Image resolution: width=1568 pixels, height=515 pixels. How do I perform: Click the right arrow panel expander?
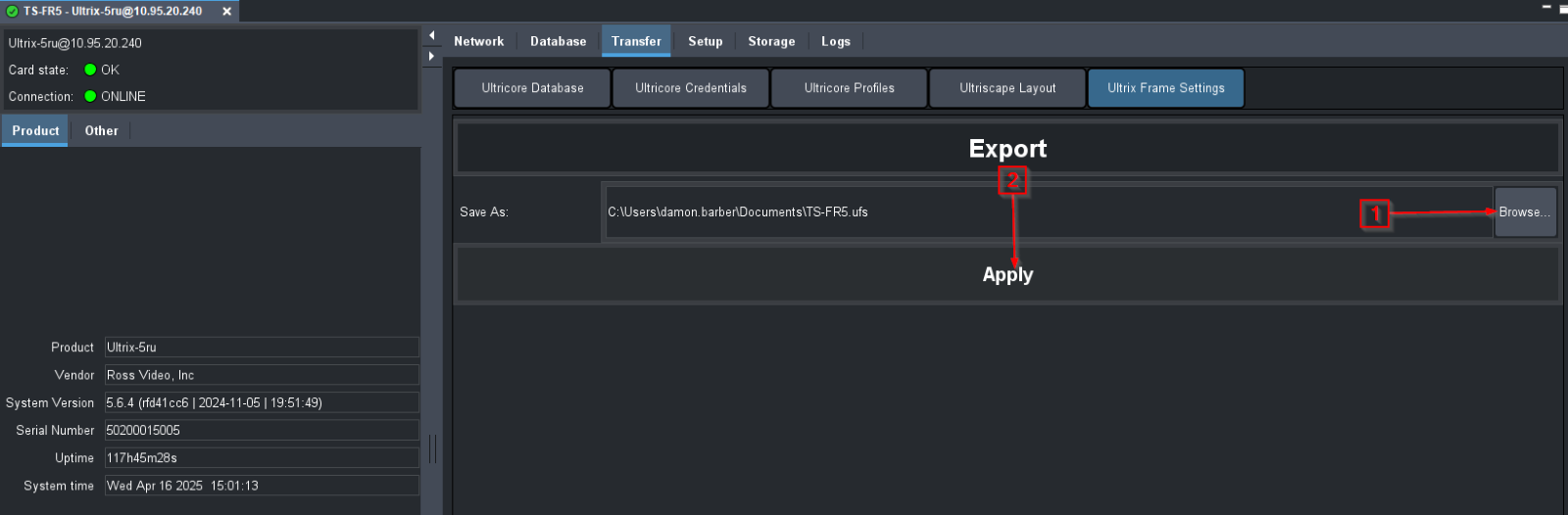(431, 57)
